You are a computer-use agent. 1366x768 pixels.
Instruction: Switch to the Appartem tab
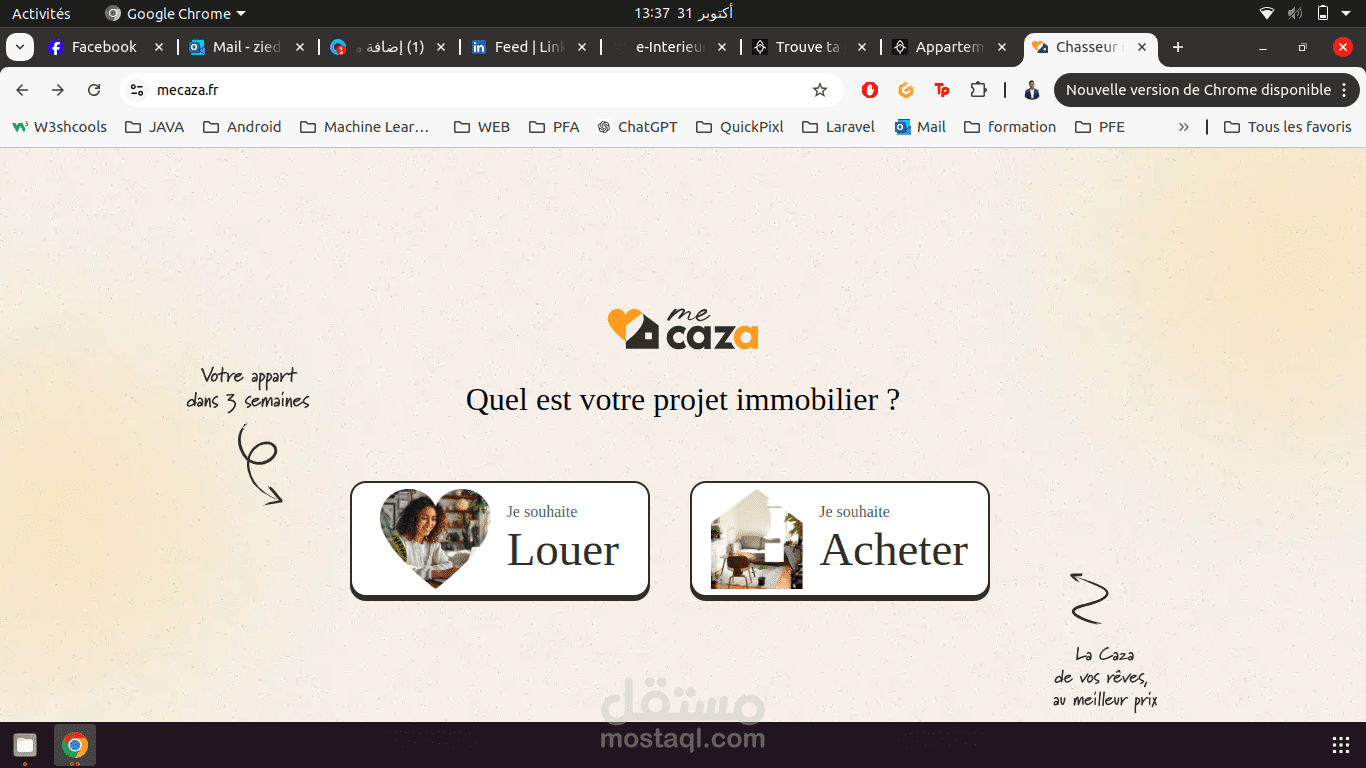(x=950, y=47)
